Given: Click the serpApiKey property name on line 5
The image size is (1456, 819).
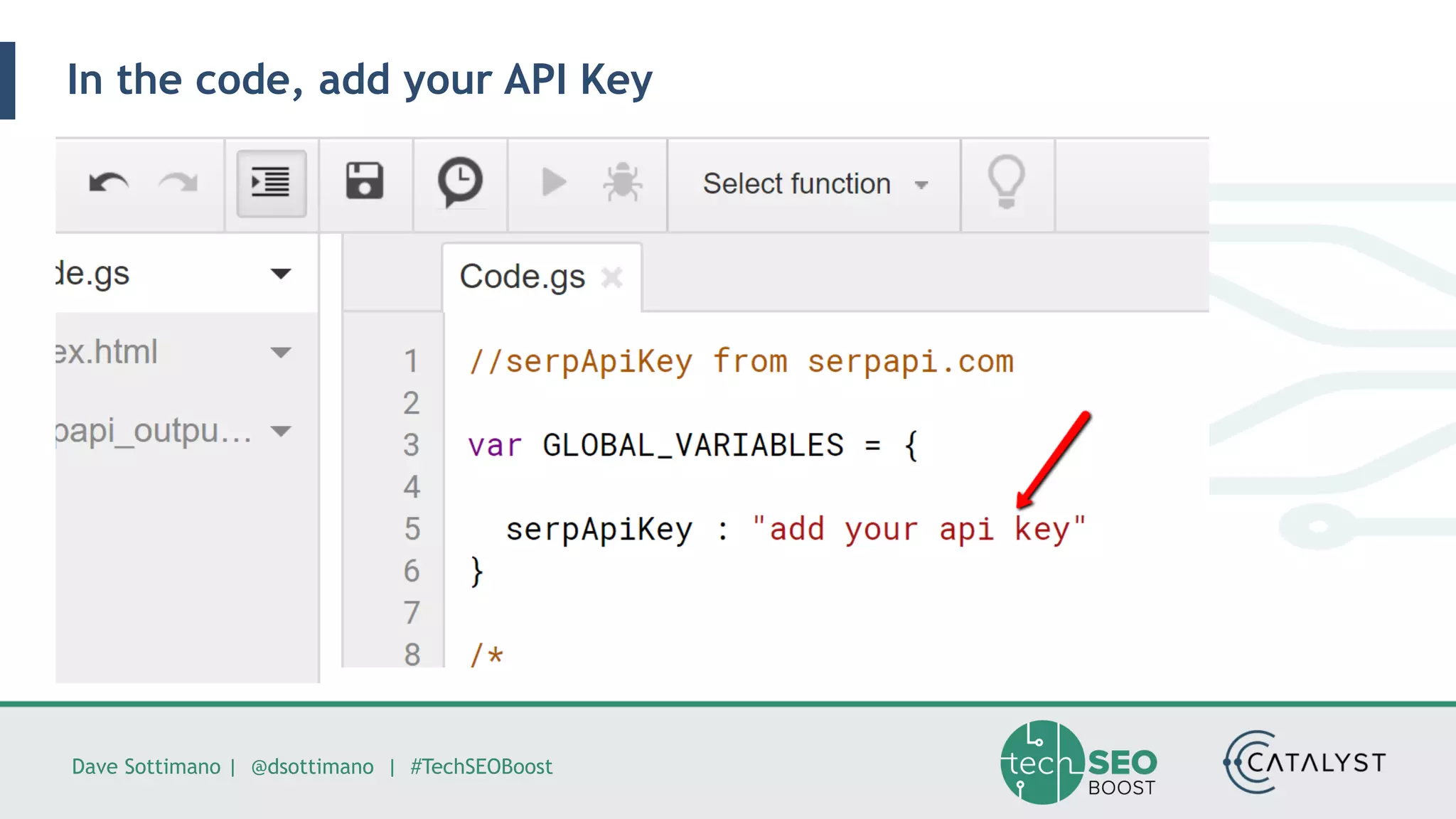Looking at the screenshot, I should (x=599, y=530).
